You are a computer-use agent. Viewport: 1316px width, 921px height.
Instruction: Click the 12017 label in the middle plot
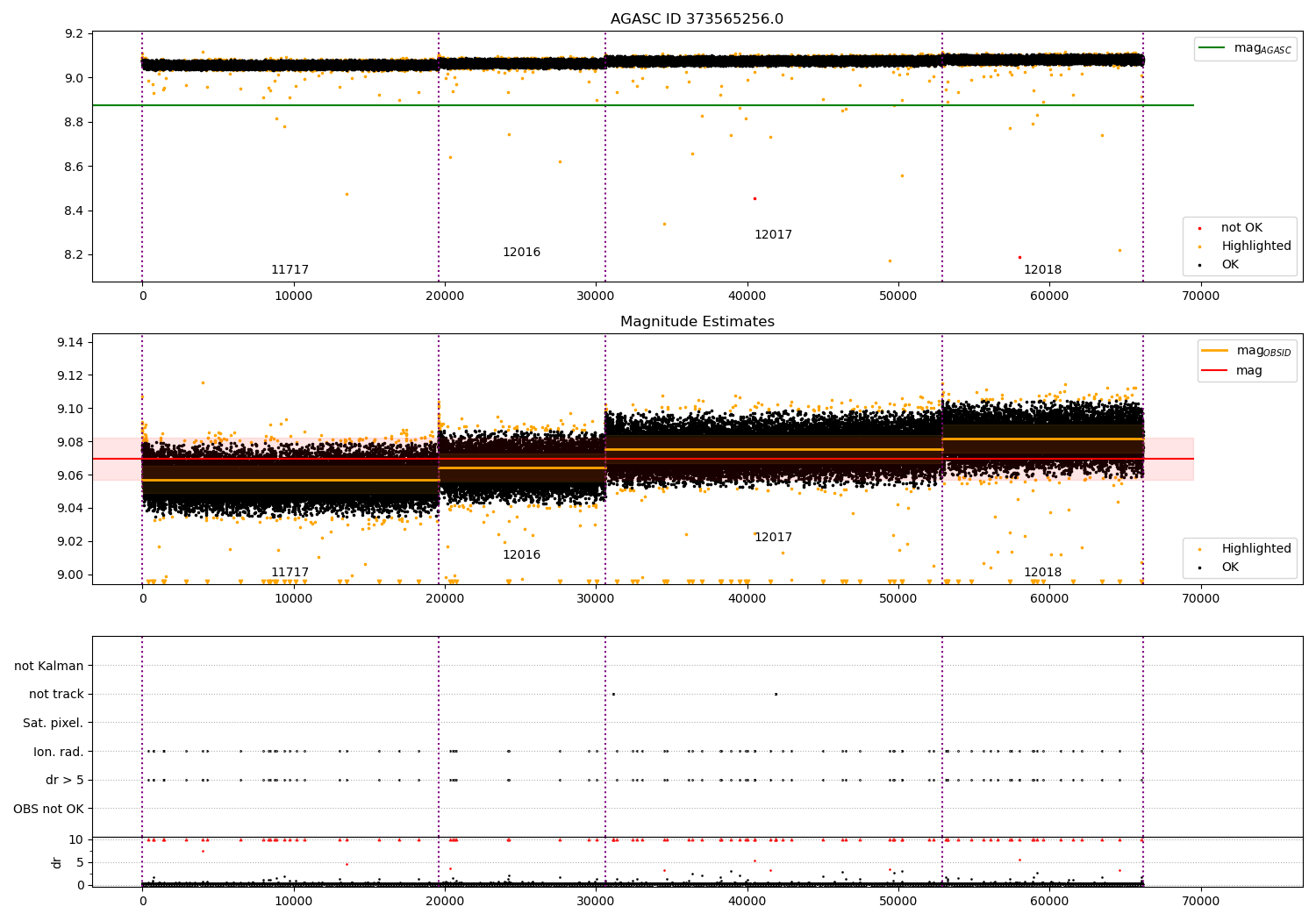(x=773, y=538)
